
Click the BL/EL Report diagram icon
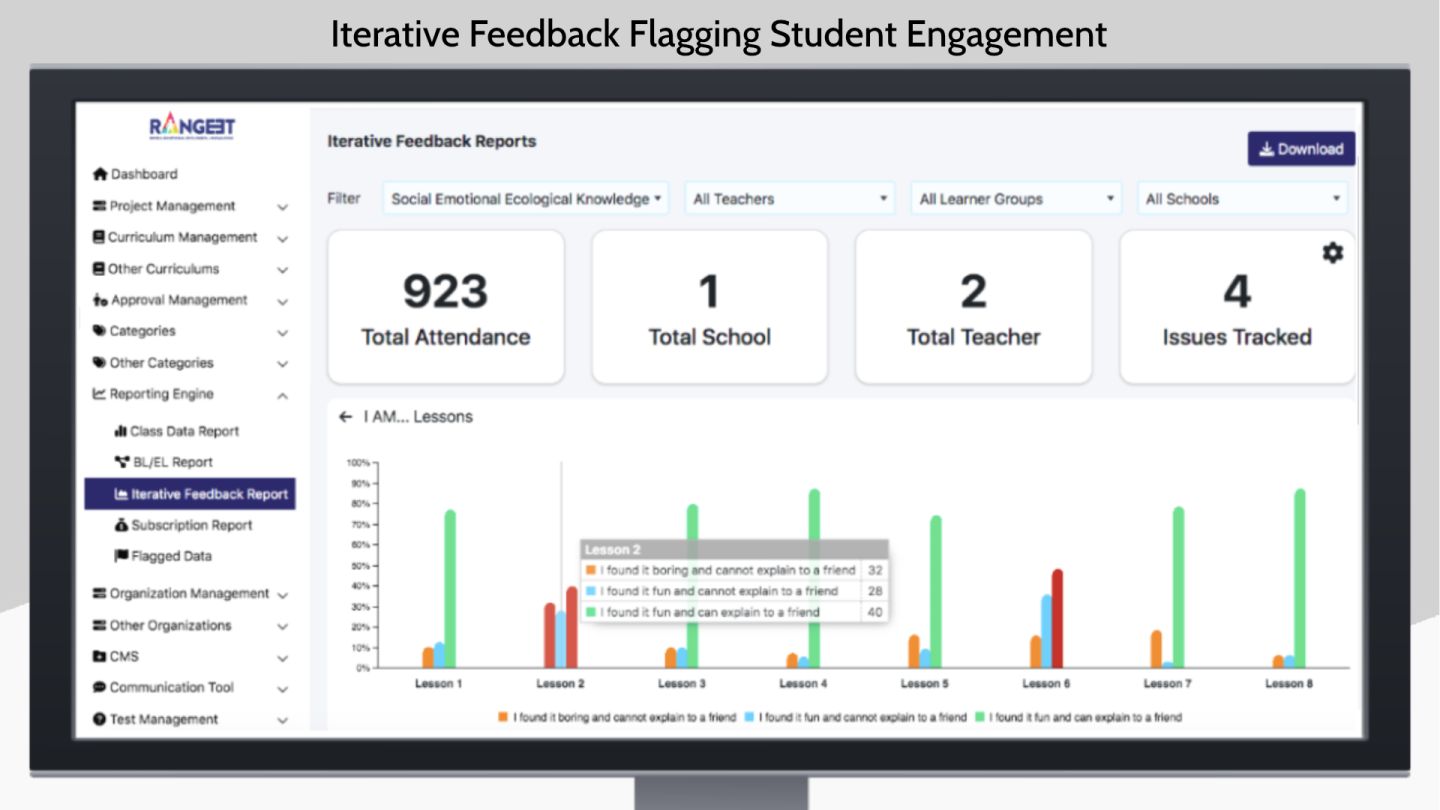click(122, 462)
